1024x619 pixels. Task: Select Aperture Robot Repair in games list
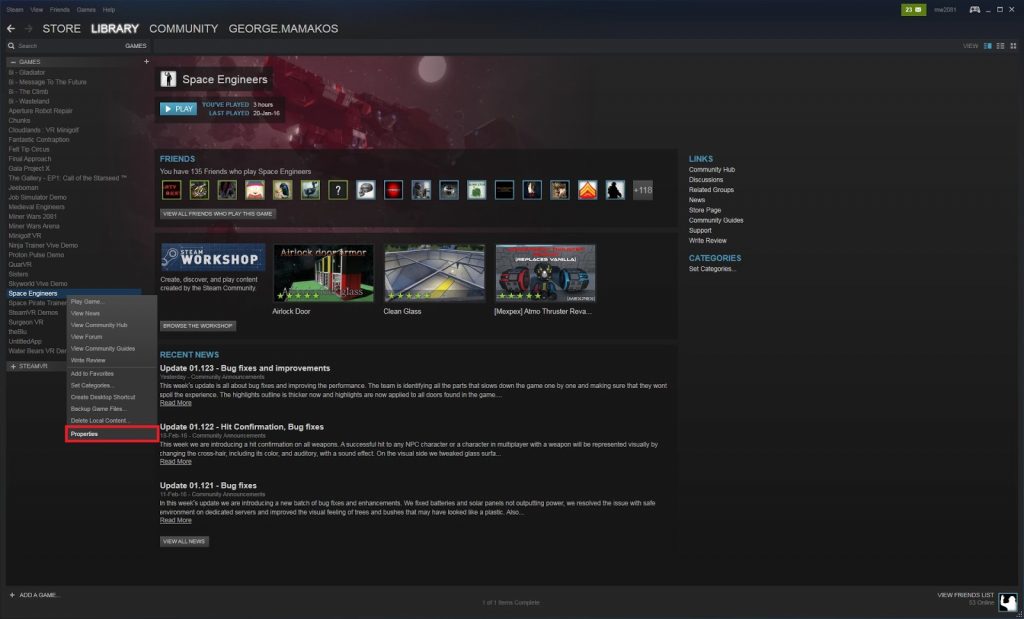click(x=40, y=111)
